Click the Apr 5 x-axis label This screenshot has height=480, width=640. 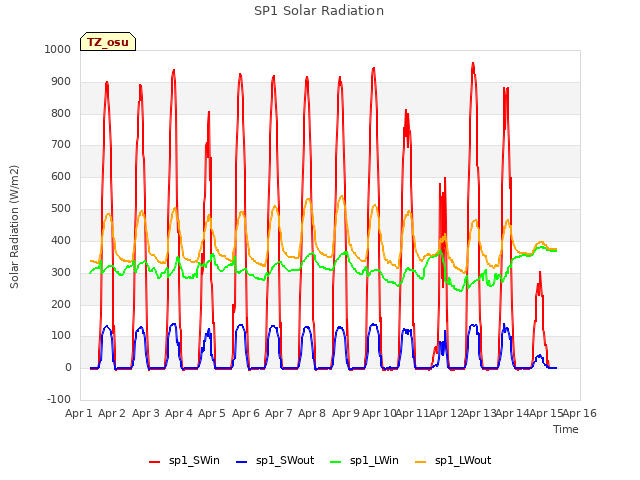212,413
